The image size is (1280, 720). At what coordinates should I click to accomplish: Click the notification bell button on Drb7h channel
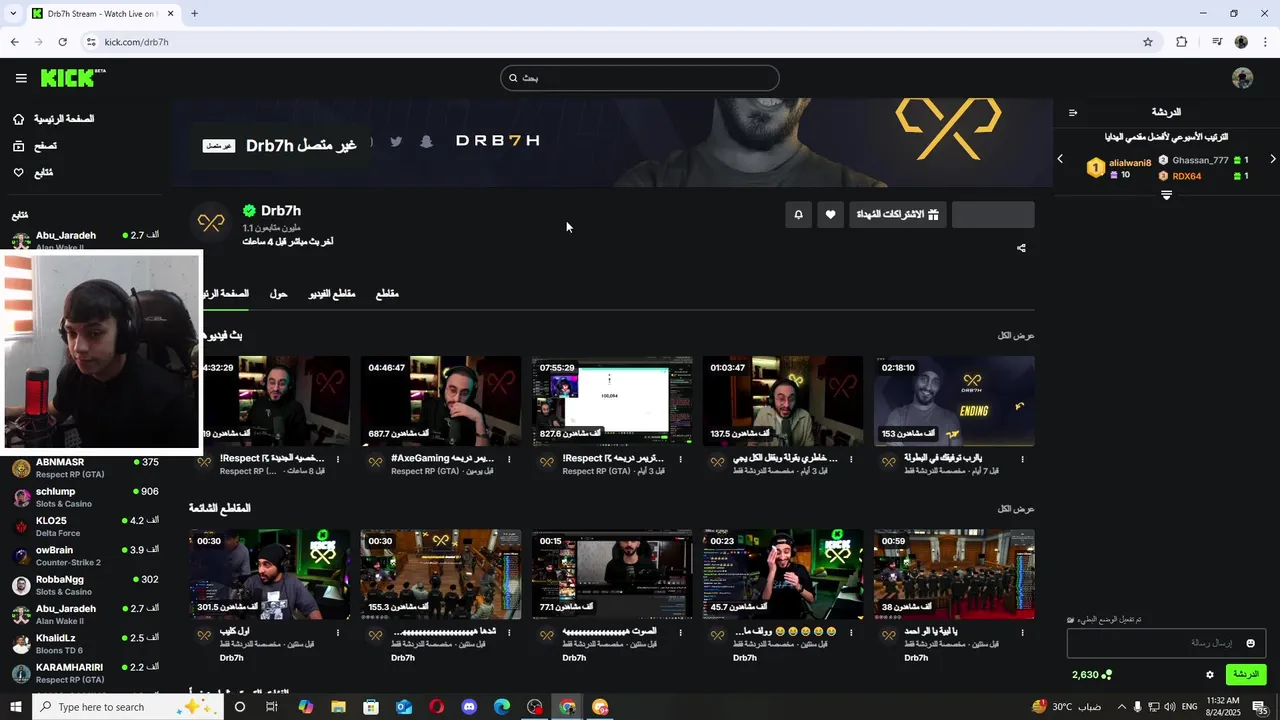[798, 214]
